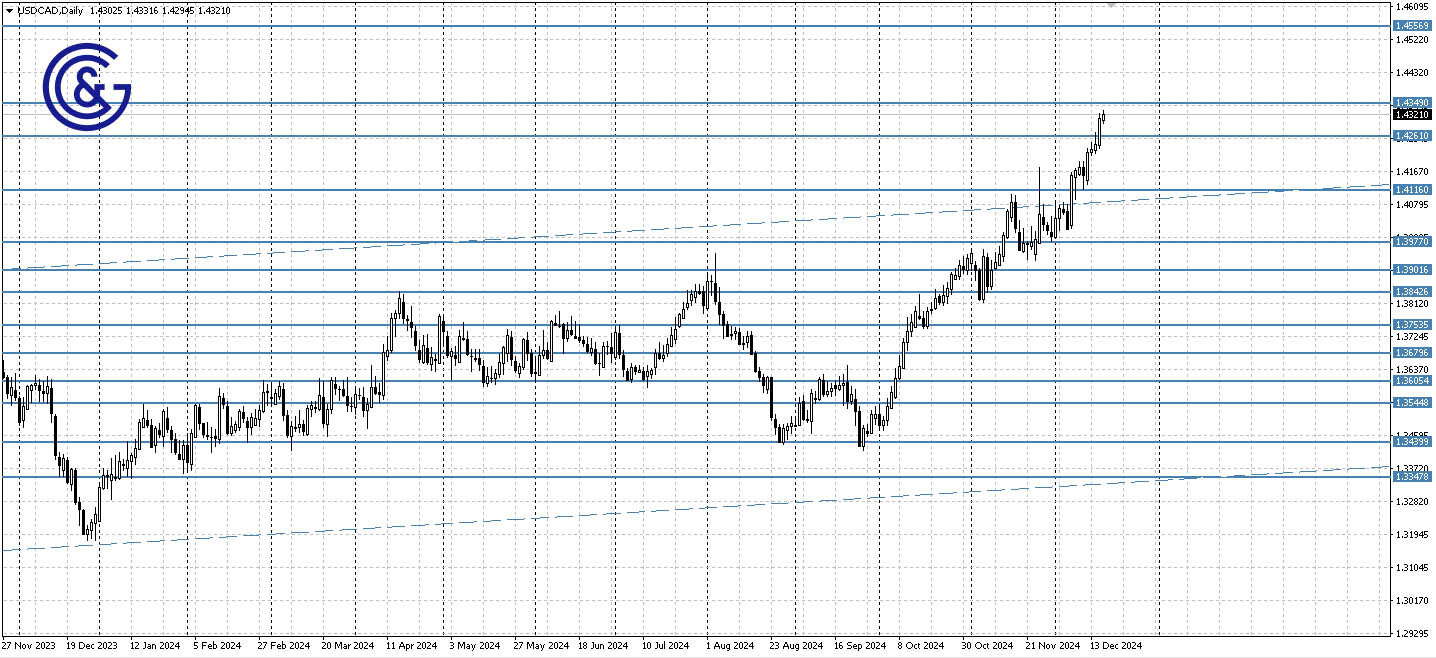Click the 1.39770 price level tag
The image size is (1436, 658).
click(x=1413, y=240)
